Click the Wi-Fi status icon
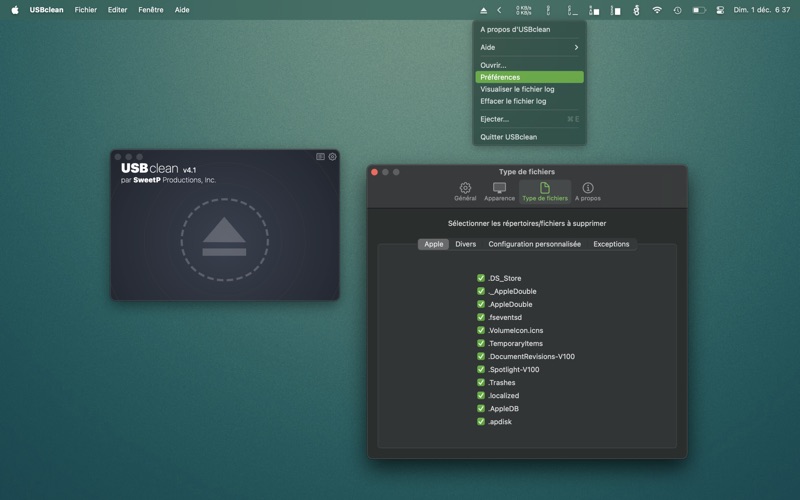Screen dimensions: 800x500 pos(657,10)
